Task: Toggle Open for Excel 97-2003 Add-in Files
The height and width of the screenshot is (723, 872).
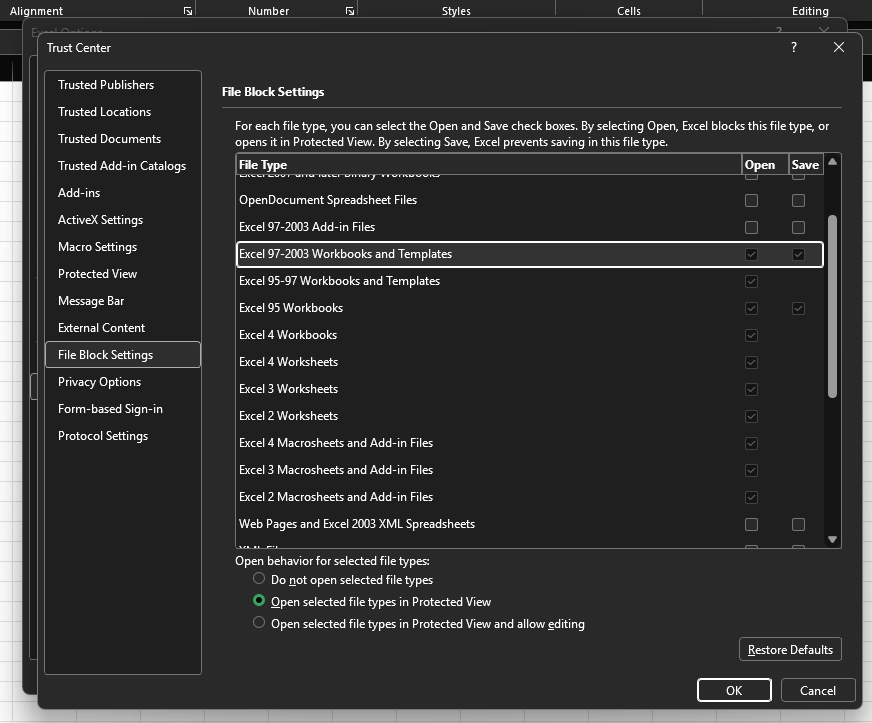Action: click(751, 227)
